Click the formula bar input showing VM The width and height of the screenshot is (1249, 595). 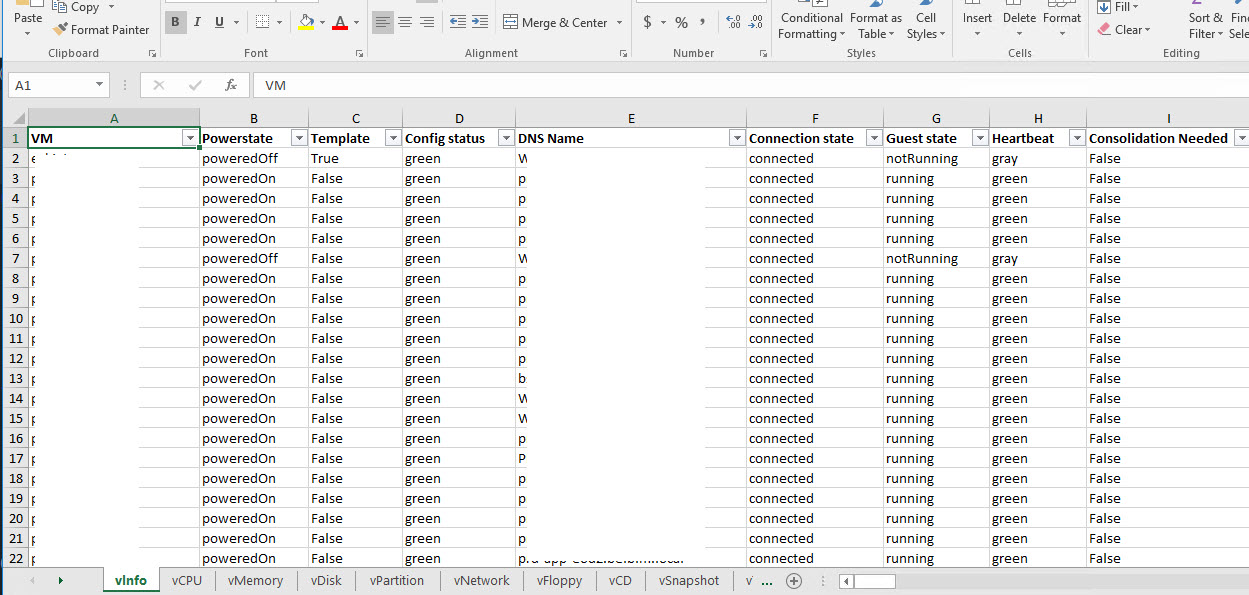pos(700,86)
